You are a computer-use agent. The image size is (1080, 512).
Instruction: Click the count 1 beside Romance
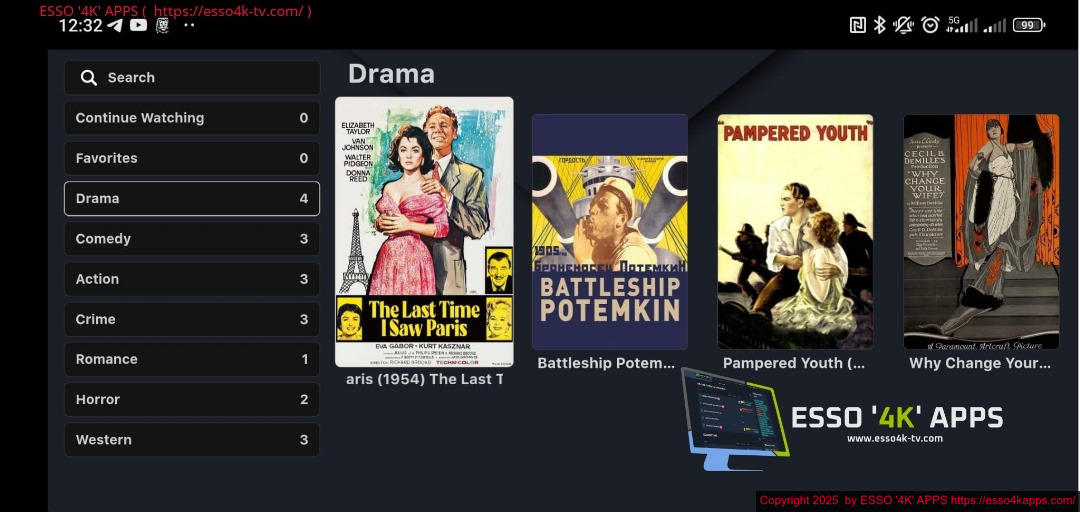304,359
